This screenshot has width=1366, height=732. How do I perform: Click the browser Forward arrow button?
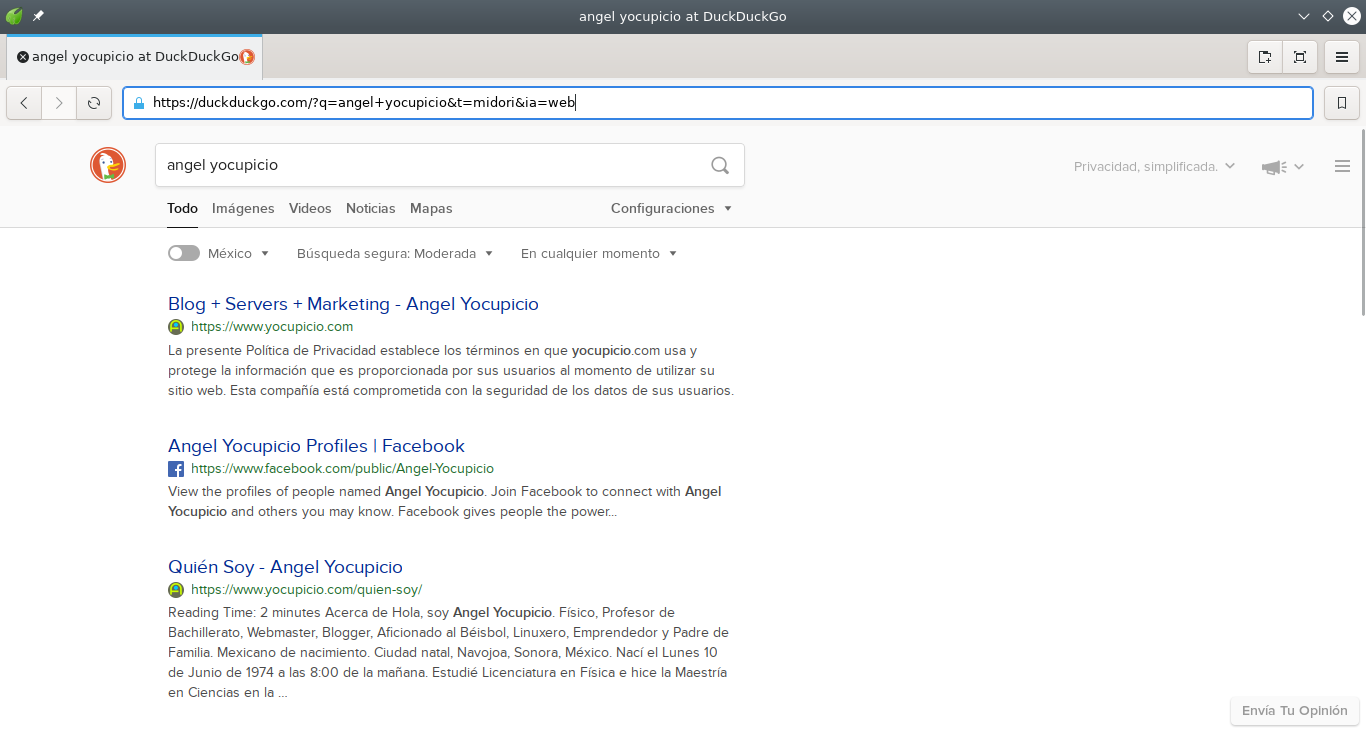[x=59, y=102]
